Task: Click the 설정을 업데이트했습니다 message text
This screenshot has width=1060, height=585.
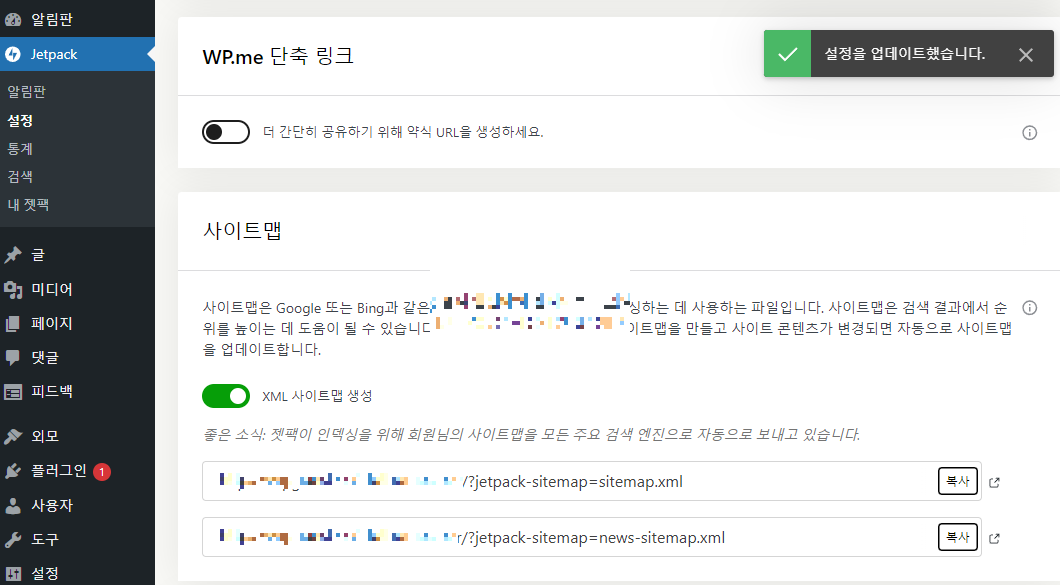Action: 905,53
